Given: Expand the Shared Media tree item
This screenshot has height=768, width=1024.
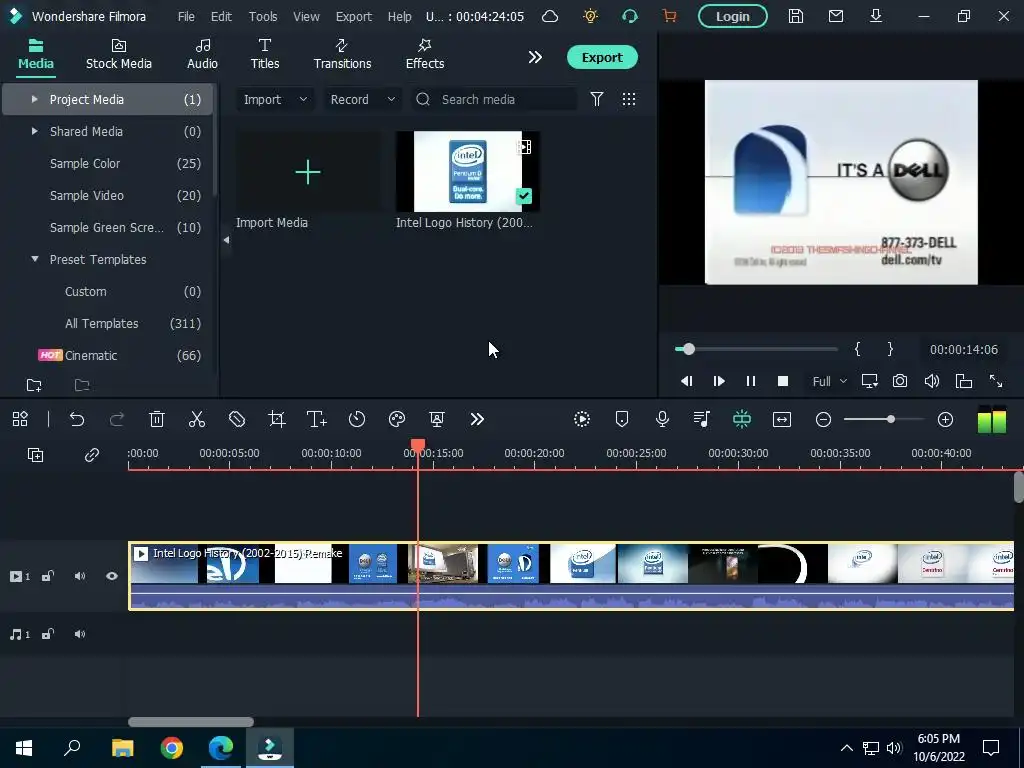Looking at the screenshot, I should point(35,131).
